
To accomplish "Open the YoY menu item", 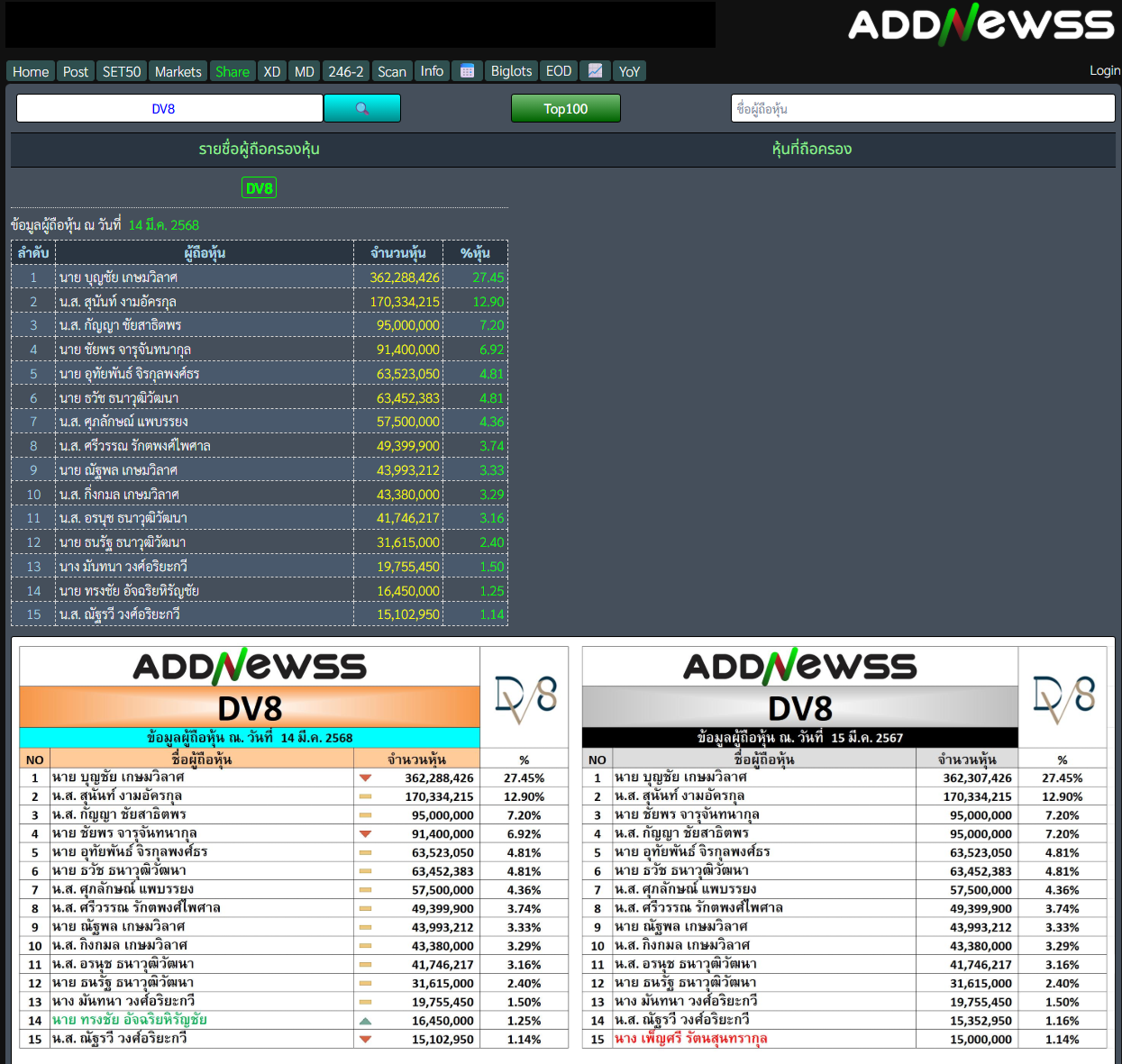I will (630, 71).
